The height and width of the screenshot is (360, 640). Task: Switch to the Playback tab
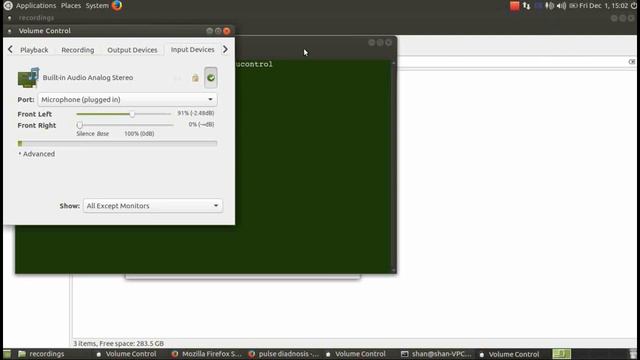pos(34,50)
